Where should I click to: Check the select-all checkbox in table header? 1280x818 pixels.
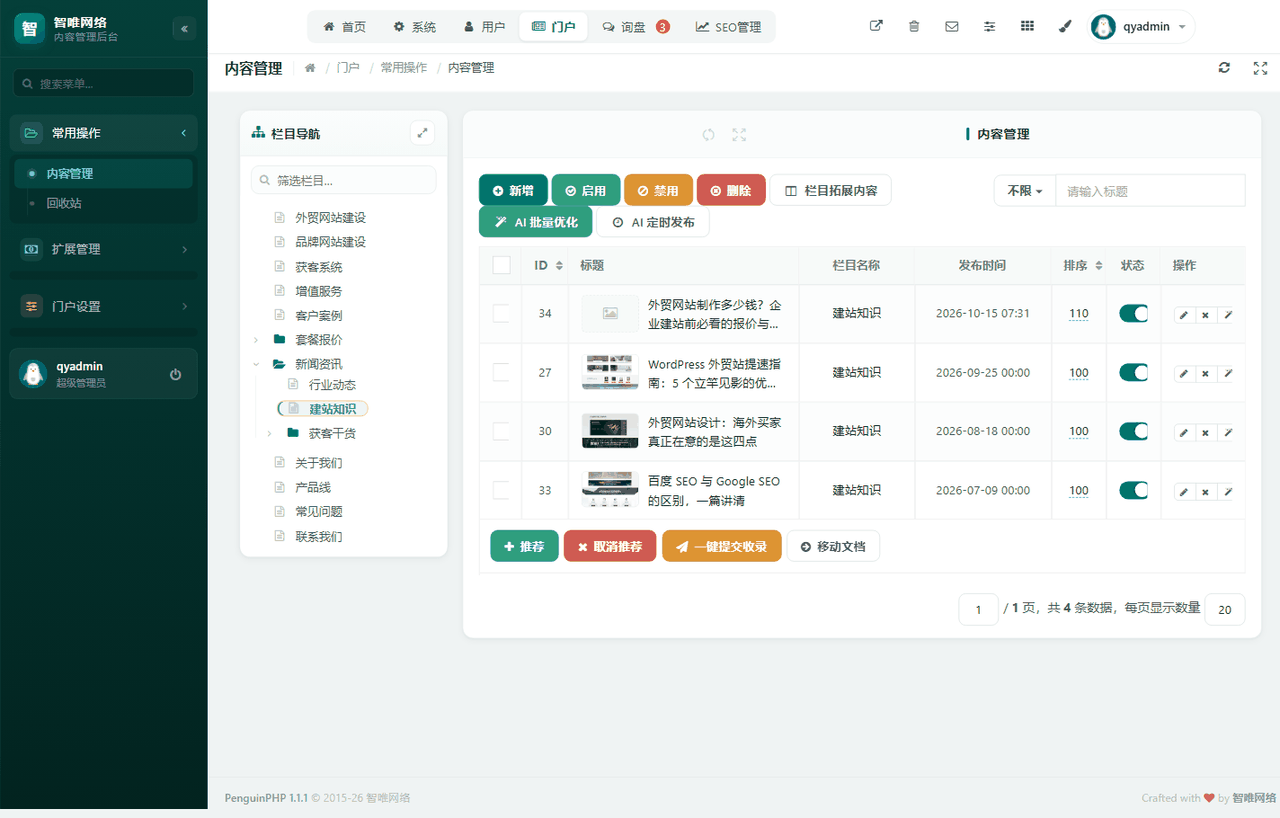[501, 265]
